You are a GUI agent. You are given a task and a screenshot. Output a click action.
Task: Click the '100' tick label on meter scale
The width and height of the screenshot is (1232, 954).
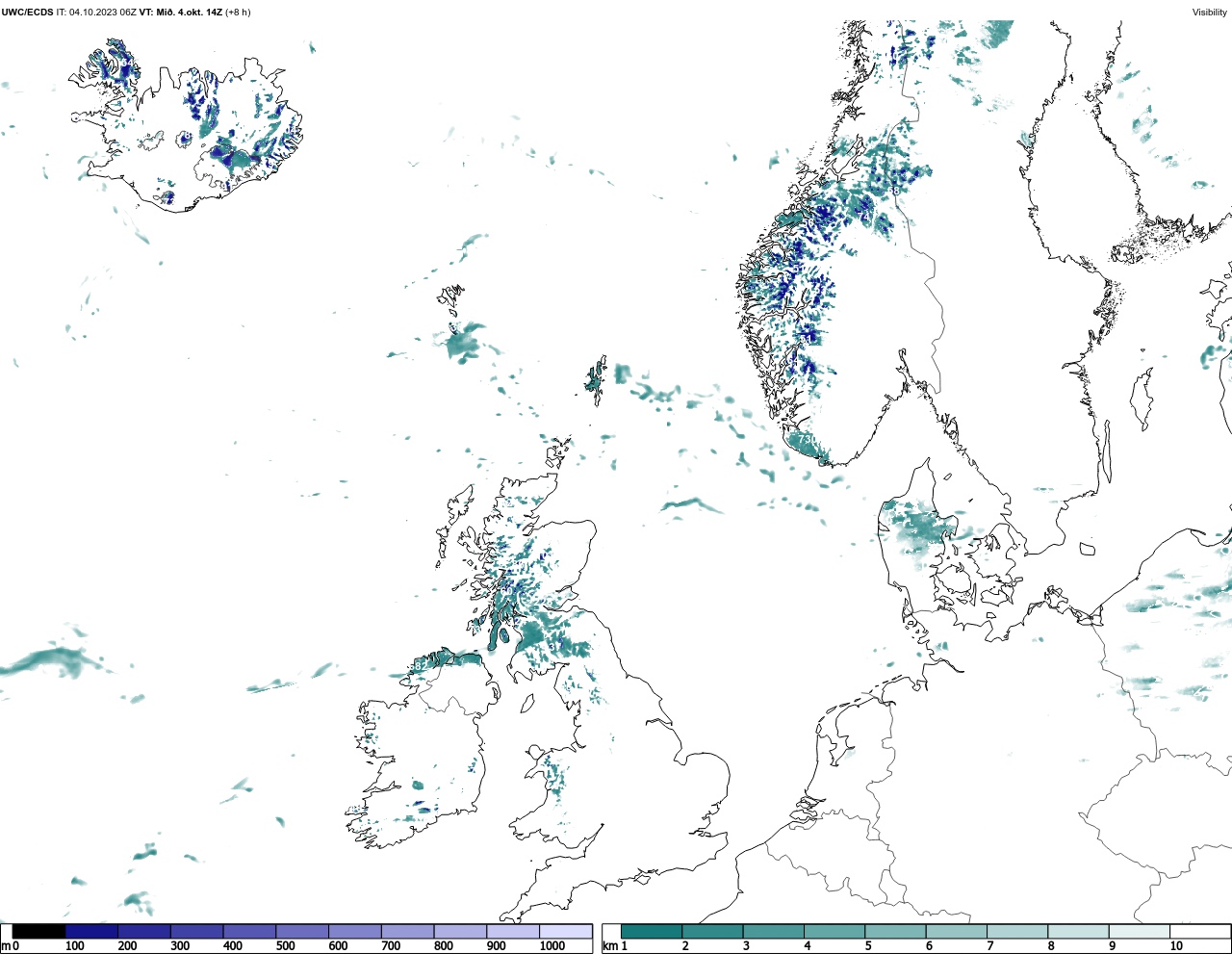[74, 946]
